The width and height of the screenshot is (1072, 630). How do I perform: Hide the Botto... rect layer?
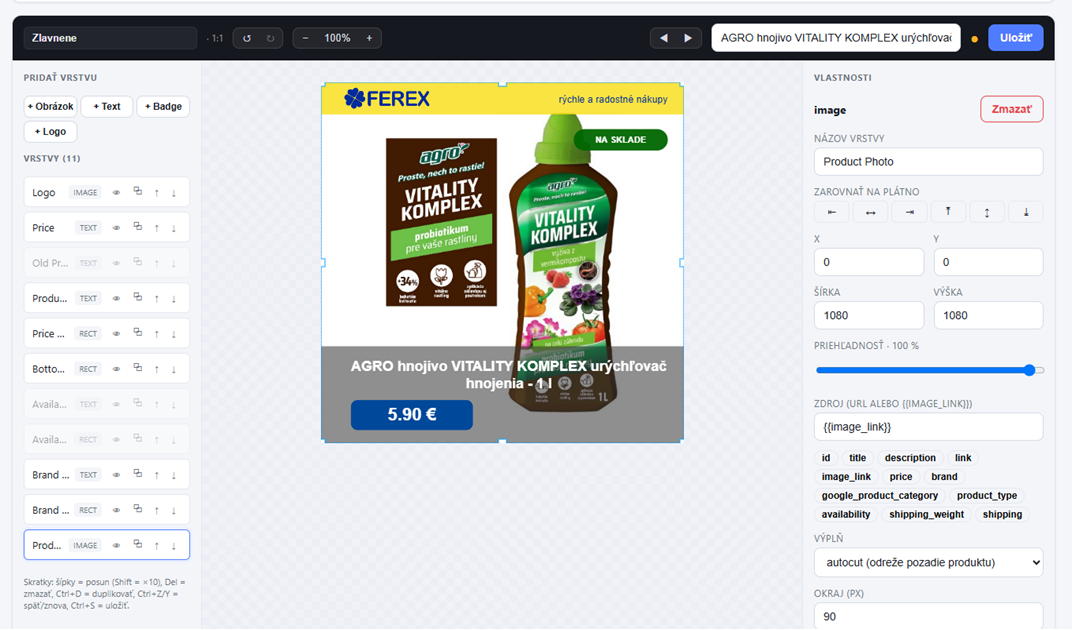coord(116,369)
